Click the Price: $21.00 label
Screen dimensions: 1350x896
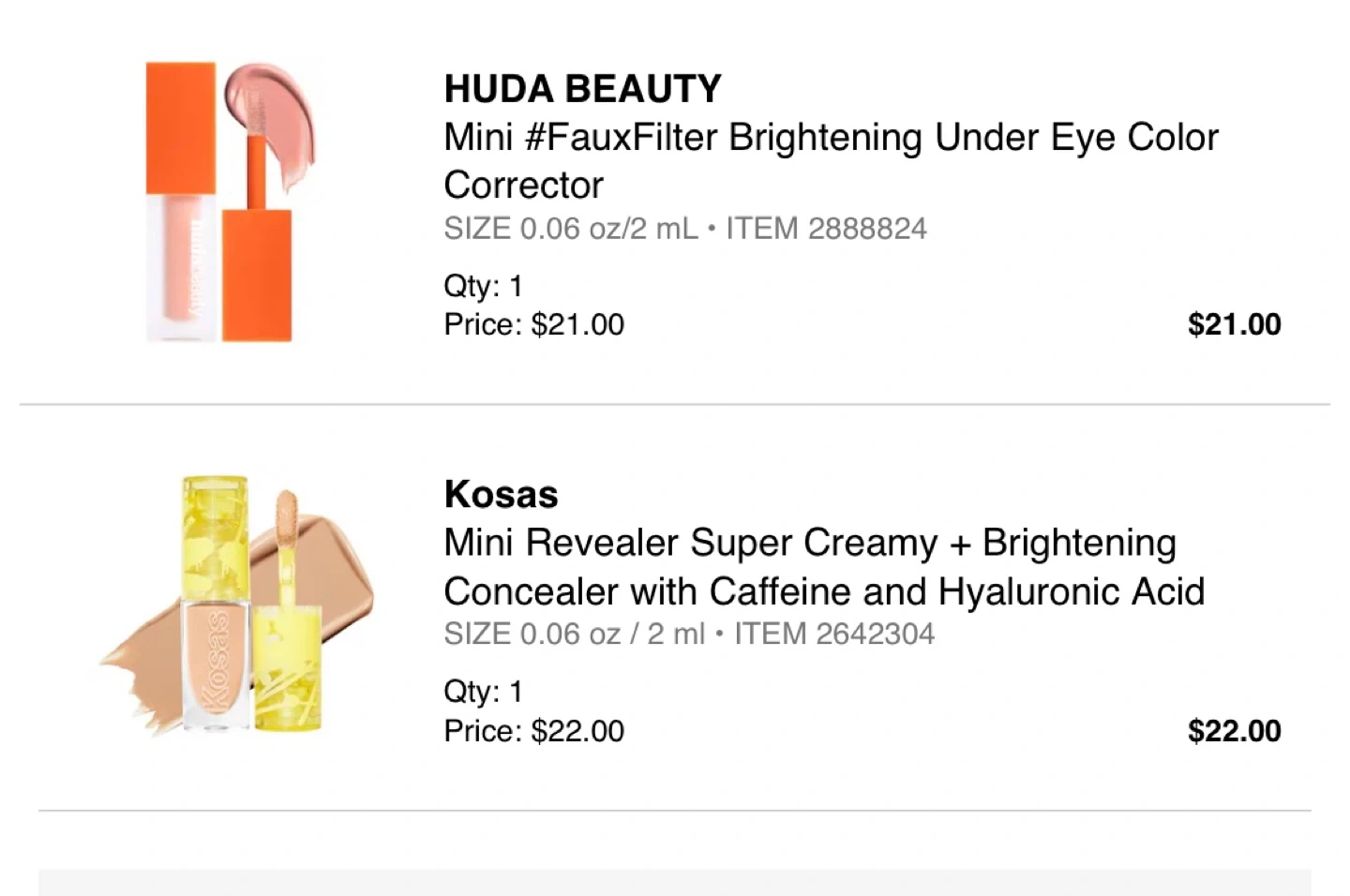[533, 324]
